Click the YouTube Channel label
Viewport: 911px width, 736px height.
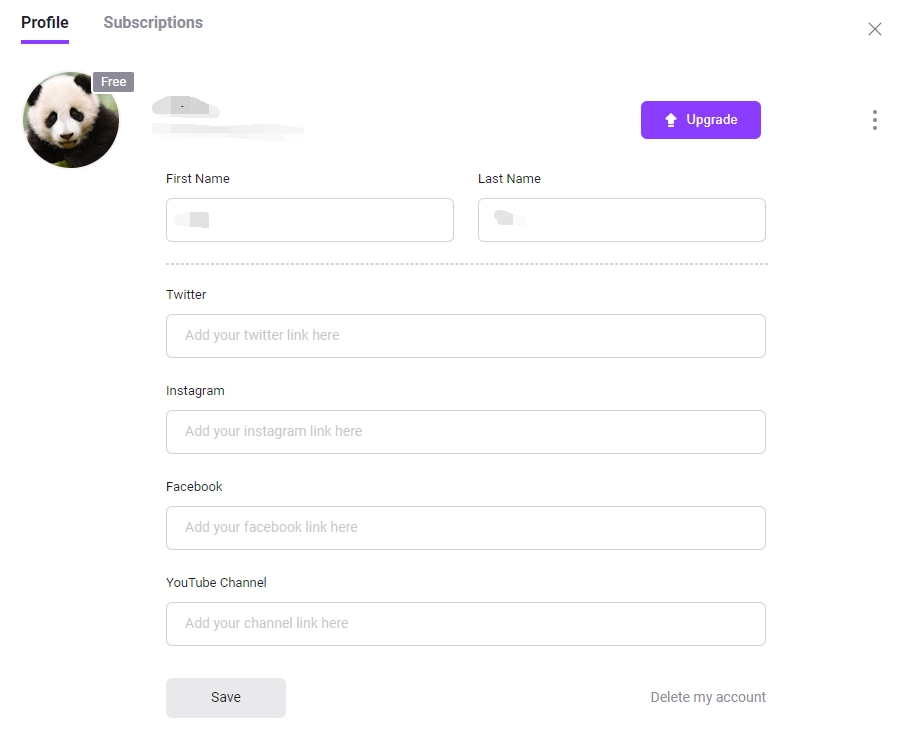[216, 583]
